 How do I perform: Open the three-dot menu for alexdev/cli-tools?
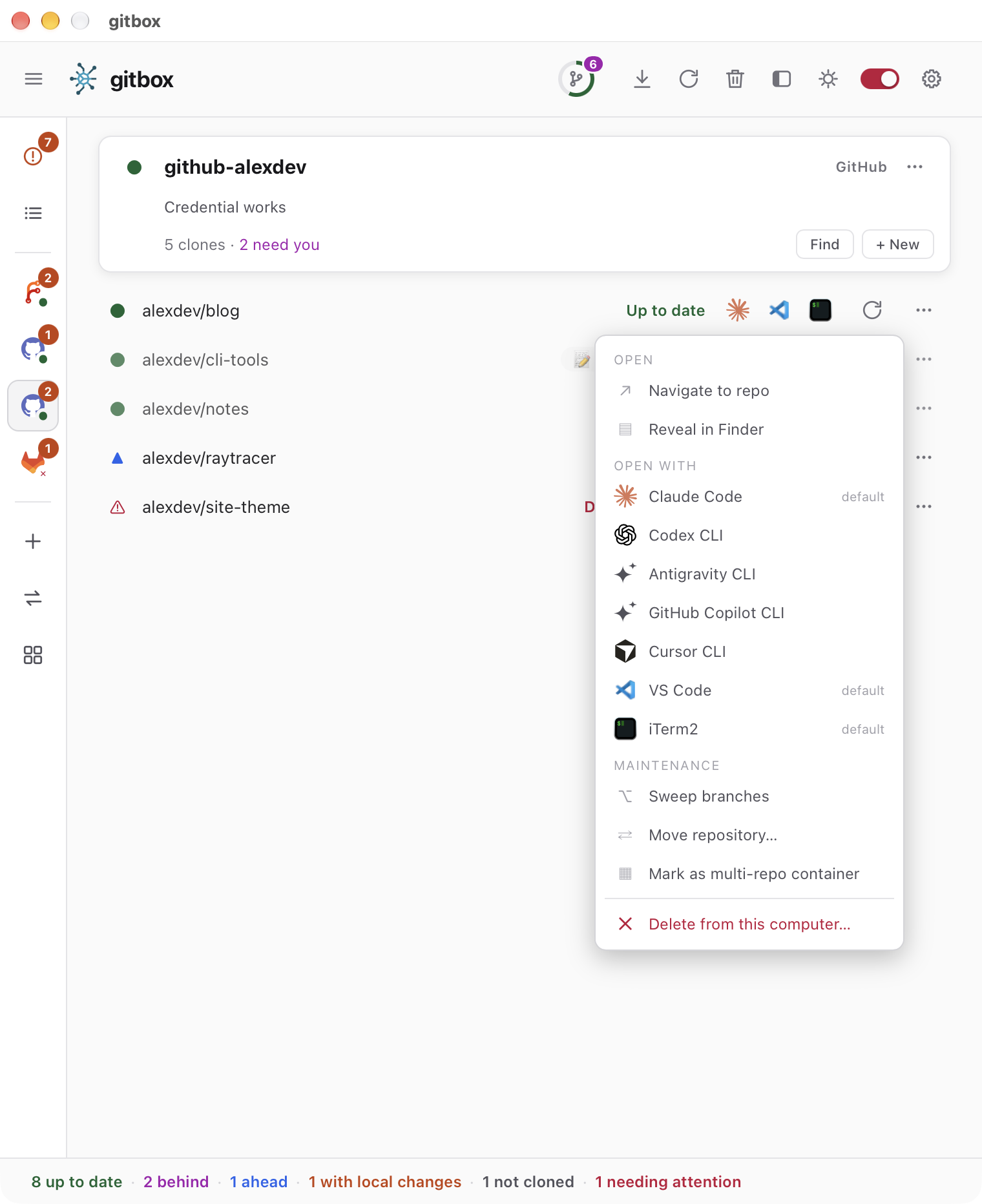point(924,359)
